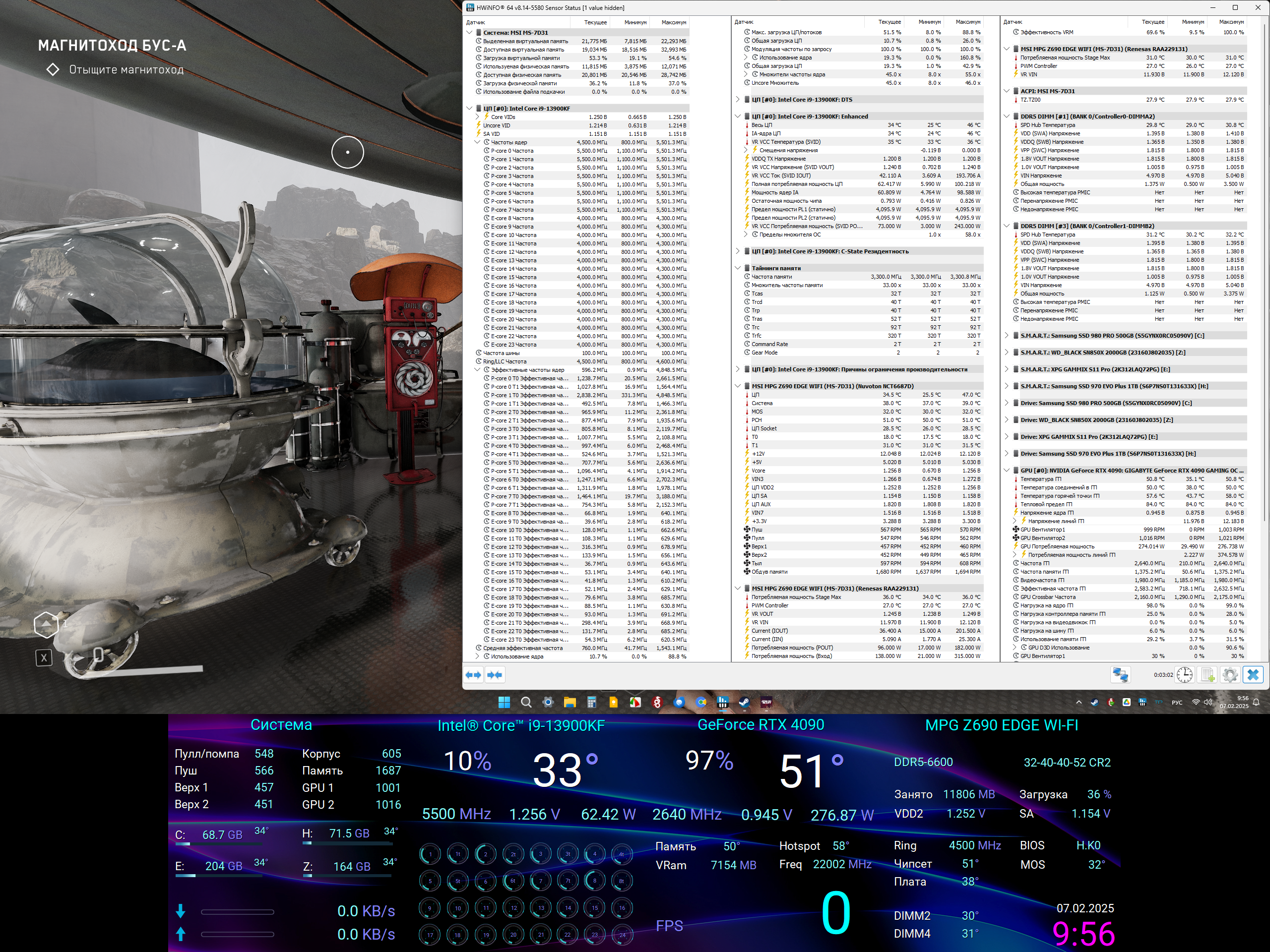This screenshot has height=952, width=1270.
Task: Click the Максимум column header in middle panel
Action: click(967, 22)
